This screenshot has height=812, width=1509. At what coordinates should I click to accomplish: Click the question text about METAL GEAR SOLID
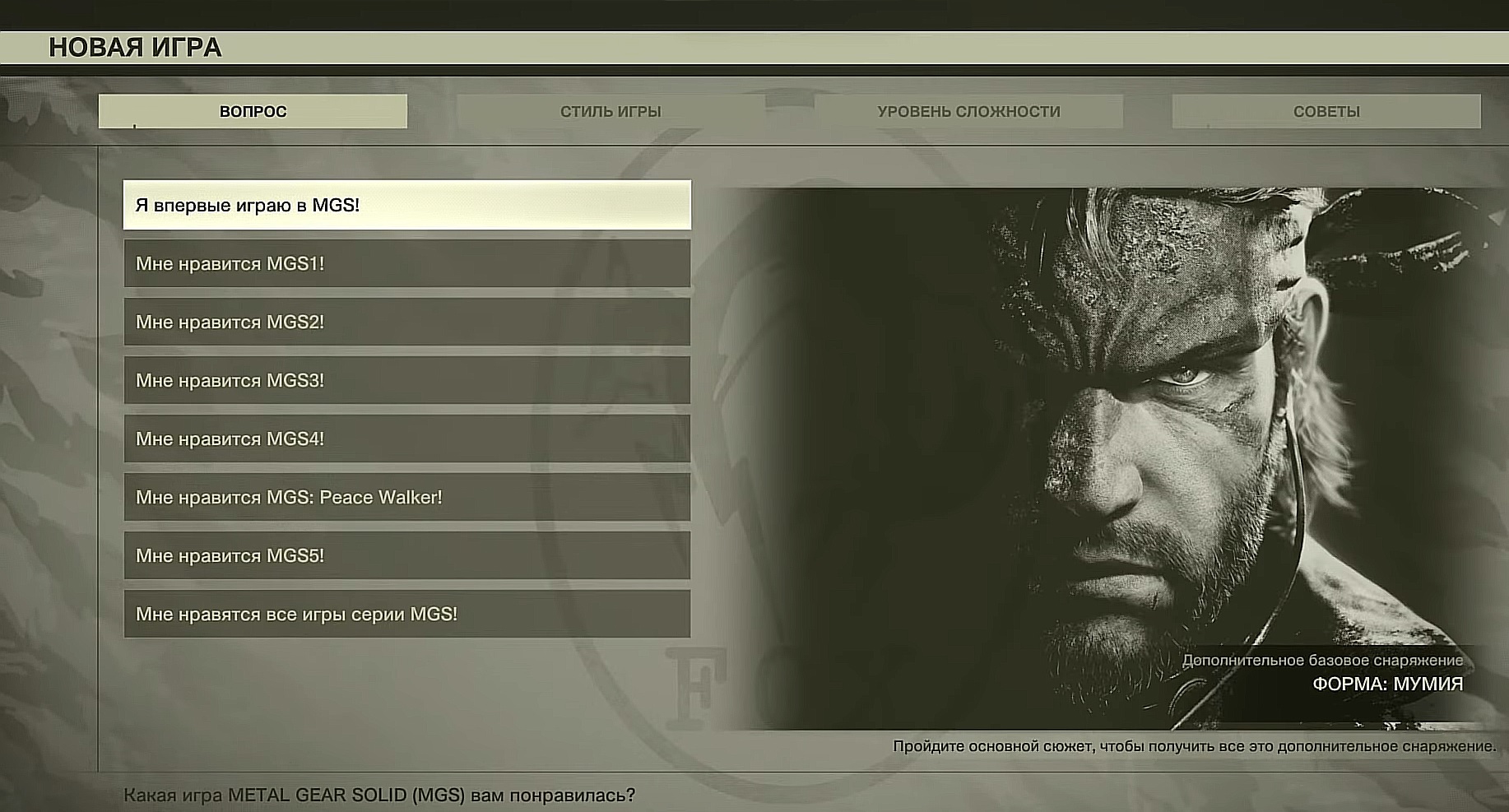click(379, 796)
